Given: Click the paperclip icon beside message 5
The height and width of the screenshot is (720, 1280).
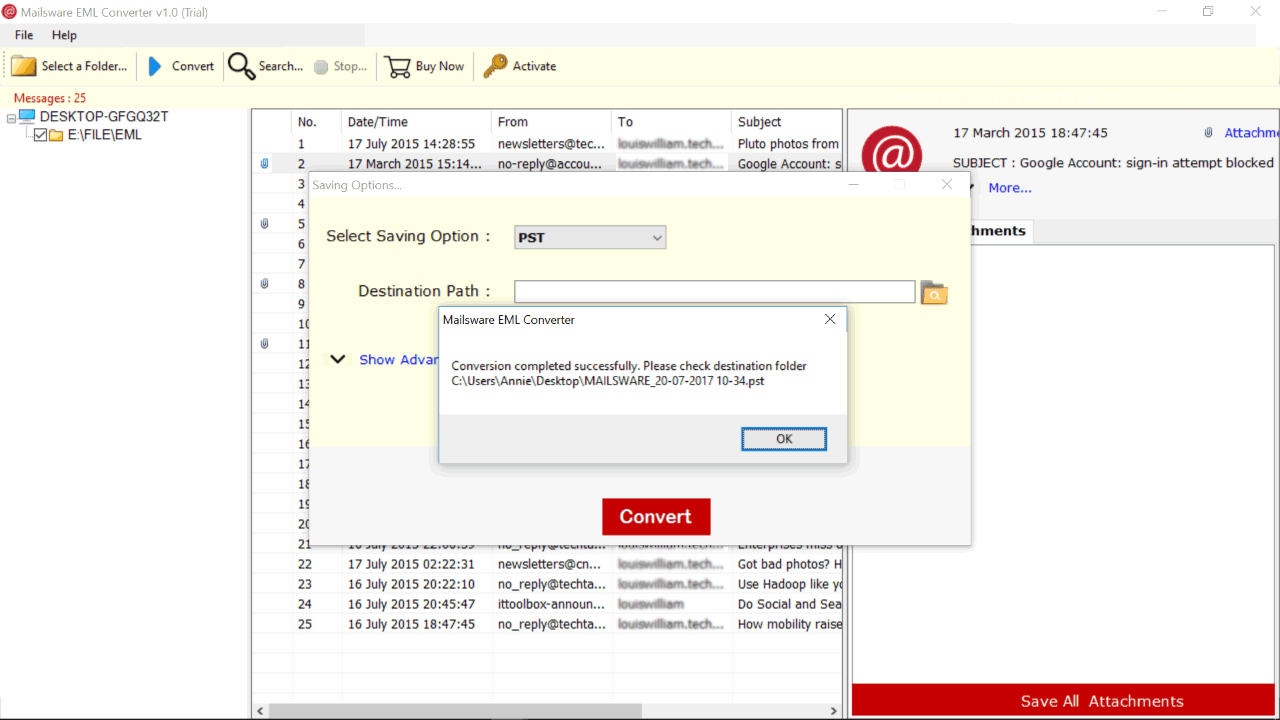Looking at the screenshot, I should (x=264, y=223).
